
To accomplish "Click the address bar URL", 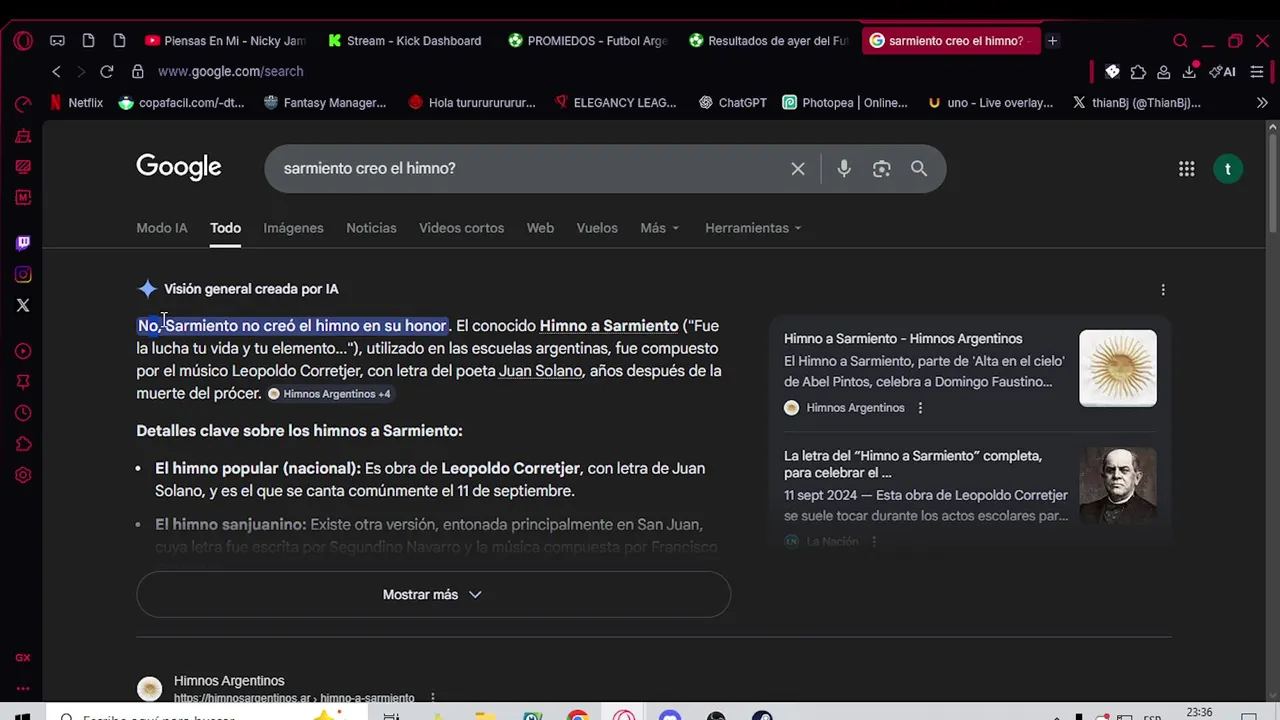I will [x=230, y=71].
